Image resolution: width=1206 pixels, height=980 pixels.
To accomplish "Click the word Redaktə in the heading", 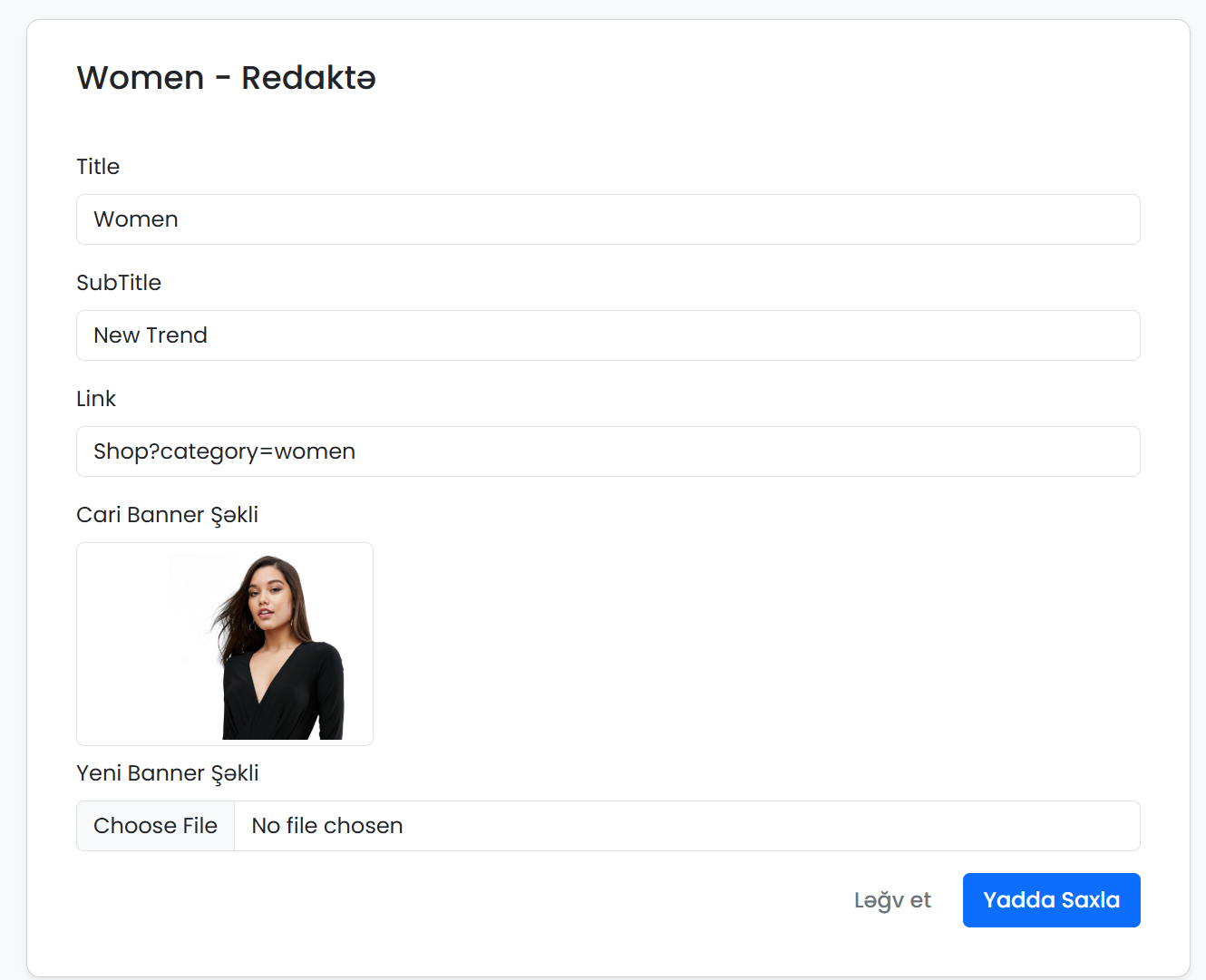I will (x=308, y=78).
